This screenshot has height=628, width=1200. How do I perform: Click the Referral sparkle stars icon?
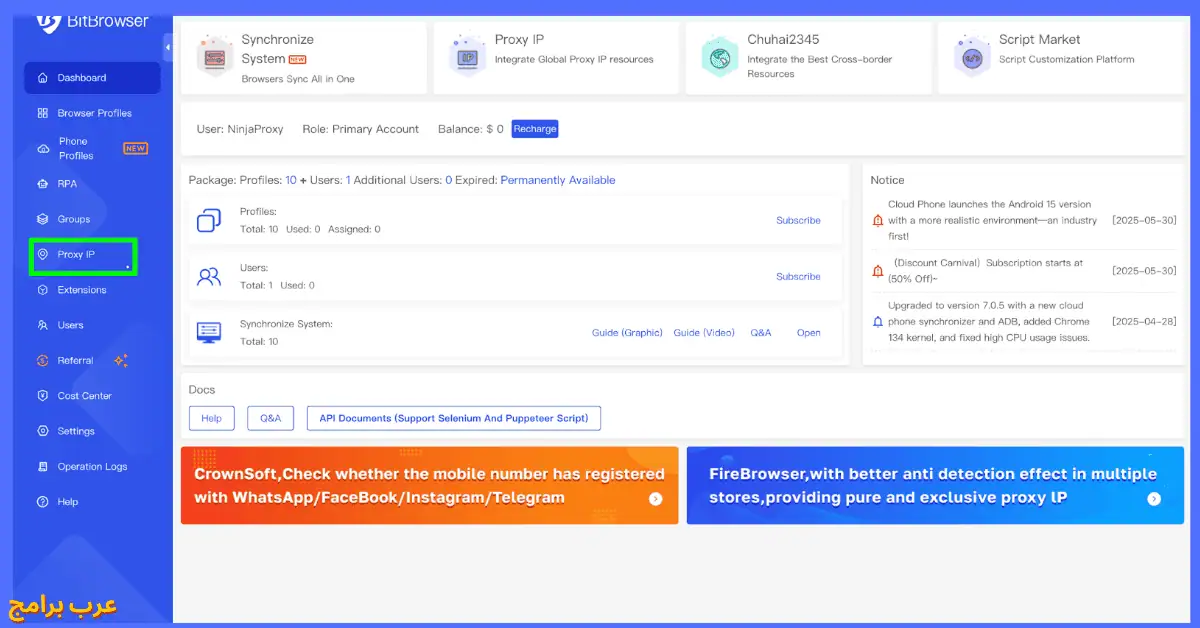coord(121,361)
